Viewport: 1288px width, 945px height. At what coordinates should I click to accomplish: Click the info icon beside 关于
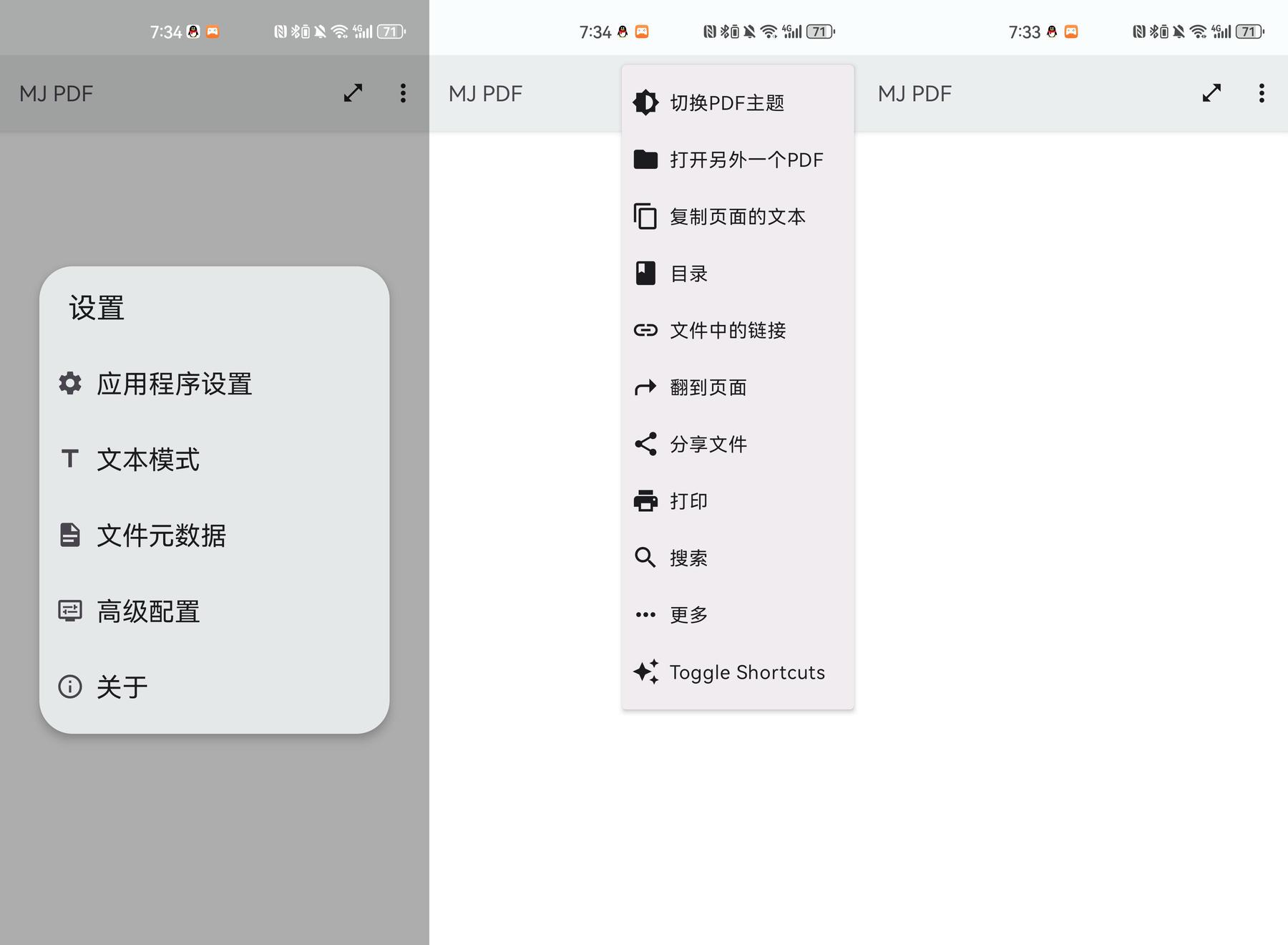[69, 687]
